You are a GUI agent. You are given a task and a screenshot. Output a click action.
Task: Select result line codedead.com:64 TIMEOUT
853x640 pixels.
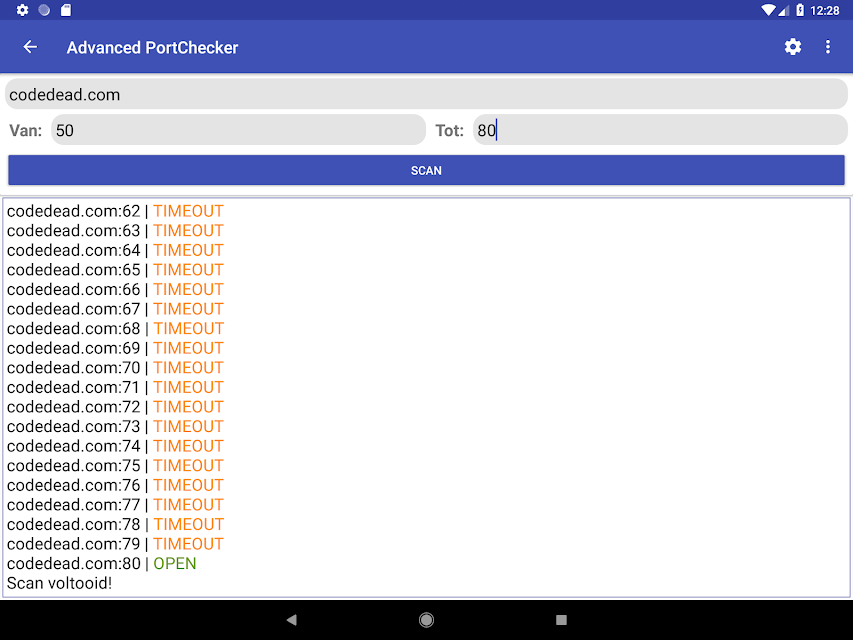click(x=115, y=250)
